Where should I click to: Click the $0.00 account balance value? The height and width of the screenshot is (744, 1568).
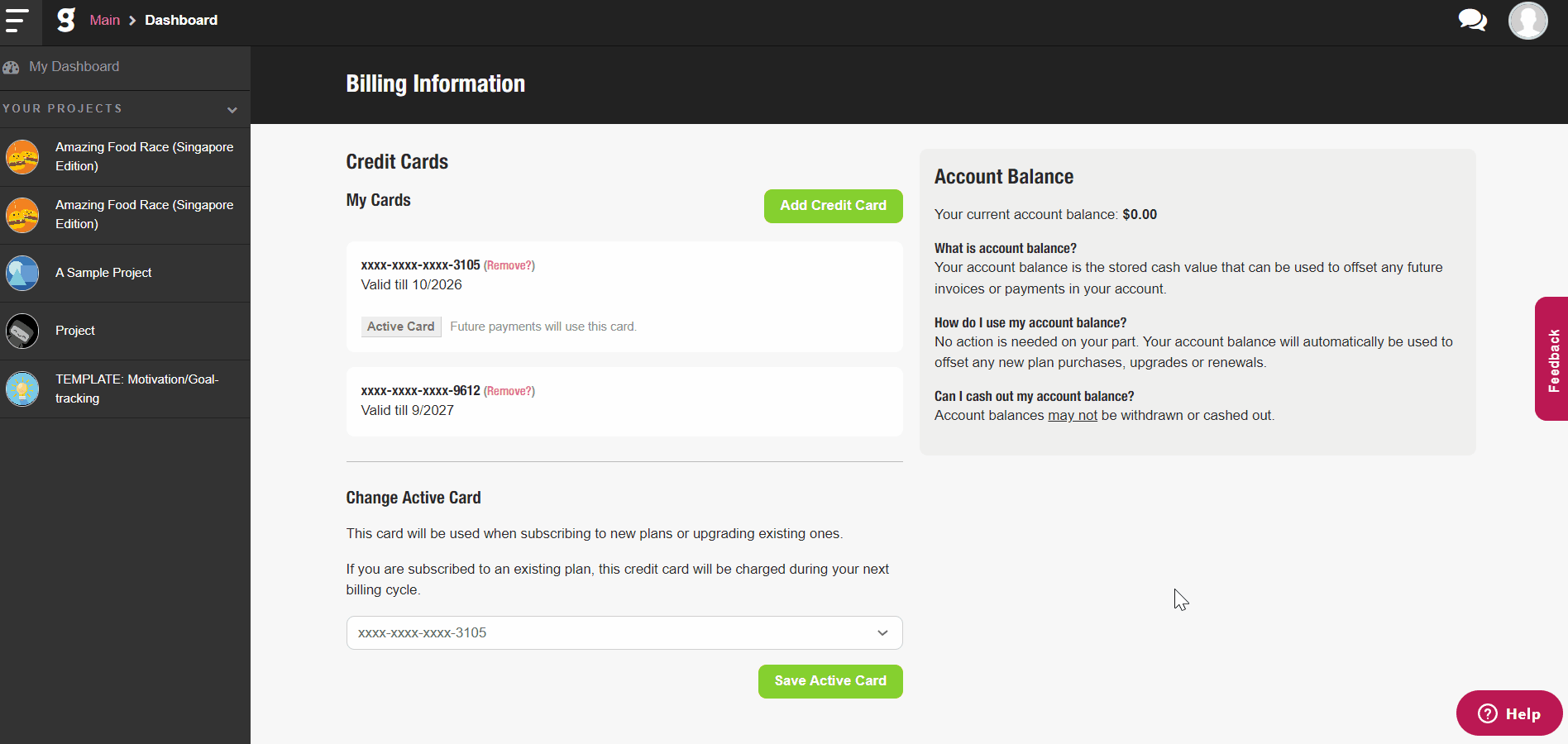(x=1140, y=214)
